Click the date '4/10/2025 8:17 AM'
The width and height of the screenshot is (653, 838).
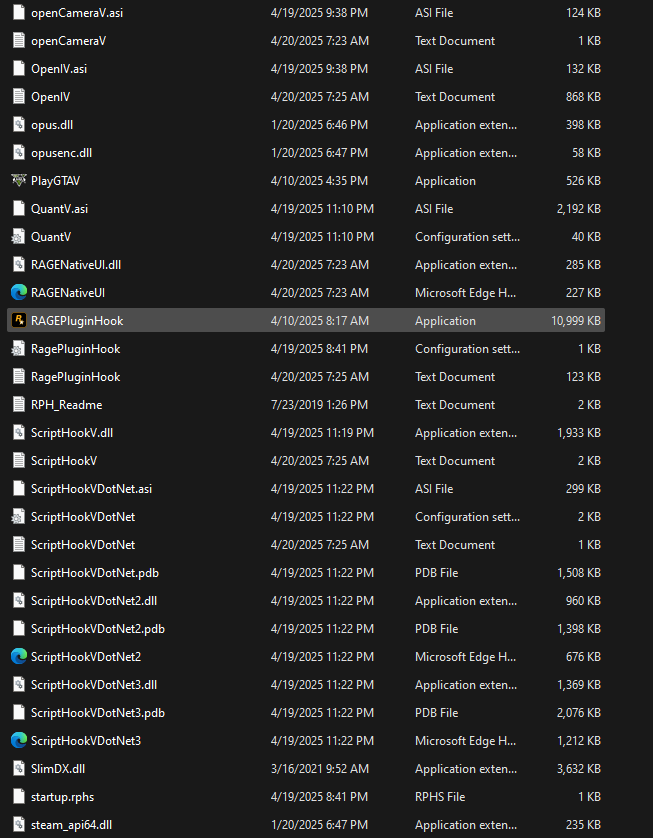(x=320, y=321)
